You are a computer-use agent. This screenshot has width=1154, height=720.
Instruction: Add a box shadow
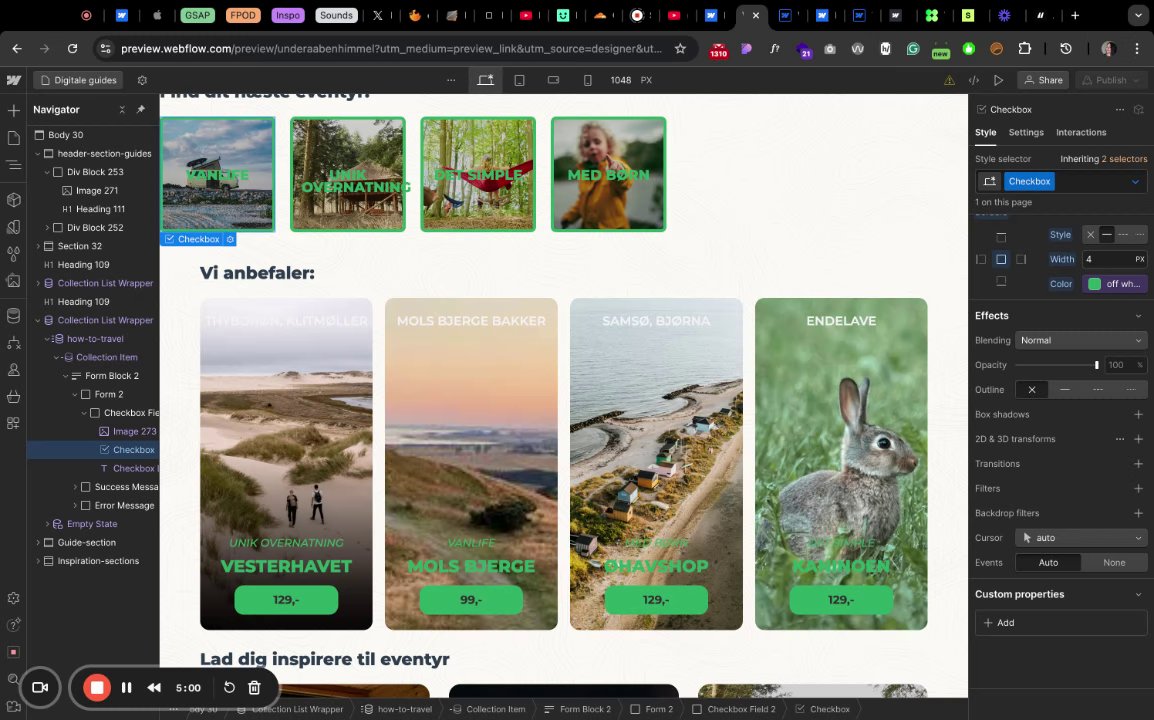tap(1139, 414)
